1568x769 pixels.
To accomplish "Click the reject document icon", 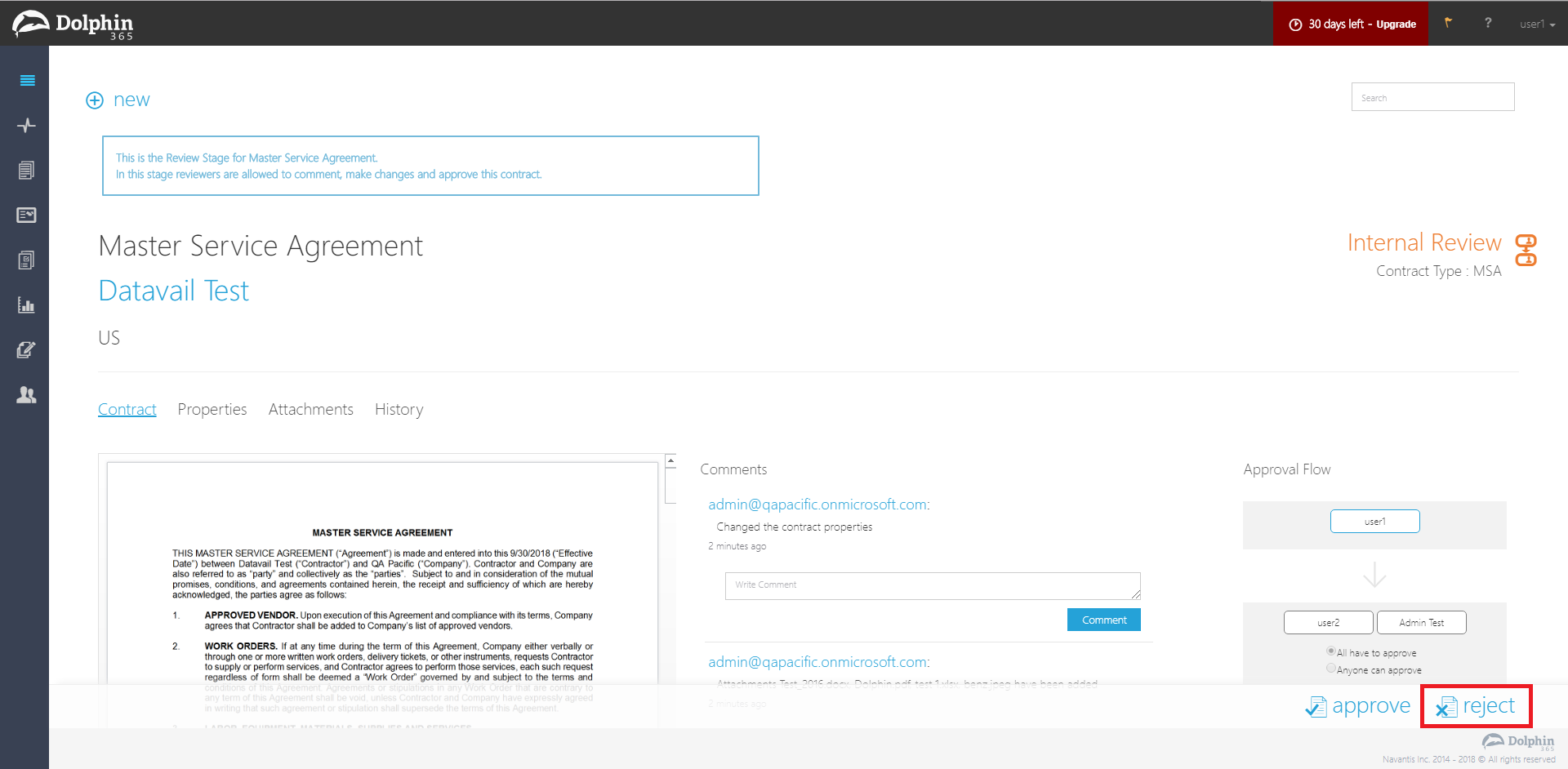I will pos(1446,707).
